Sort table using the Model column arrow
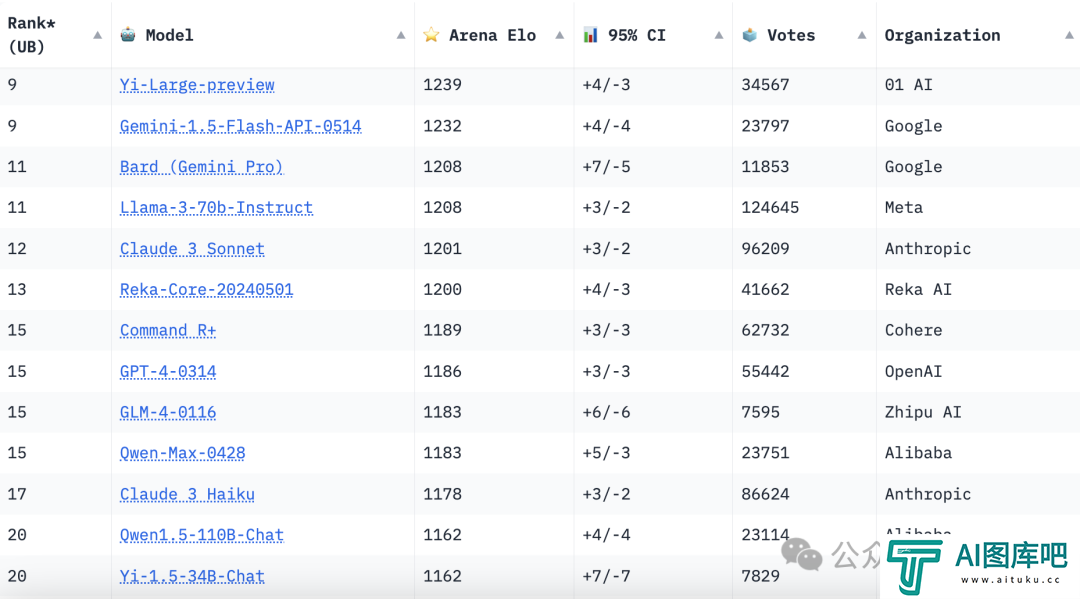Image resolution: width=1080 pixels, height=599 pixels. (x=401, y=35)
